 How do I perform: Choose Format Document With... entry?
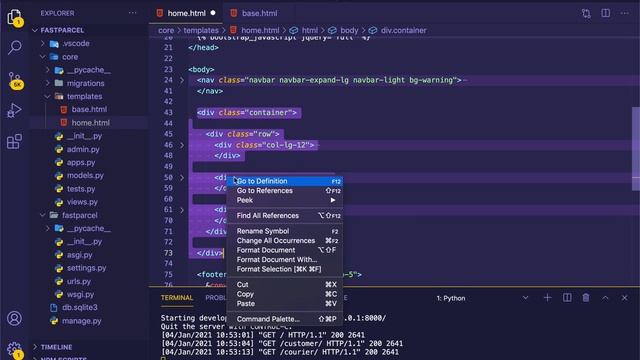tap(285, 260)
